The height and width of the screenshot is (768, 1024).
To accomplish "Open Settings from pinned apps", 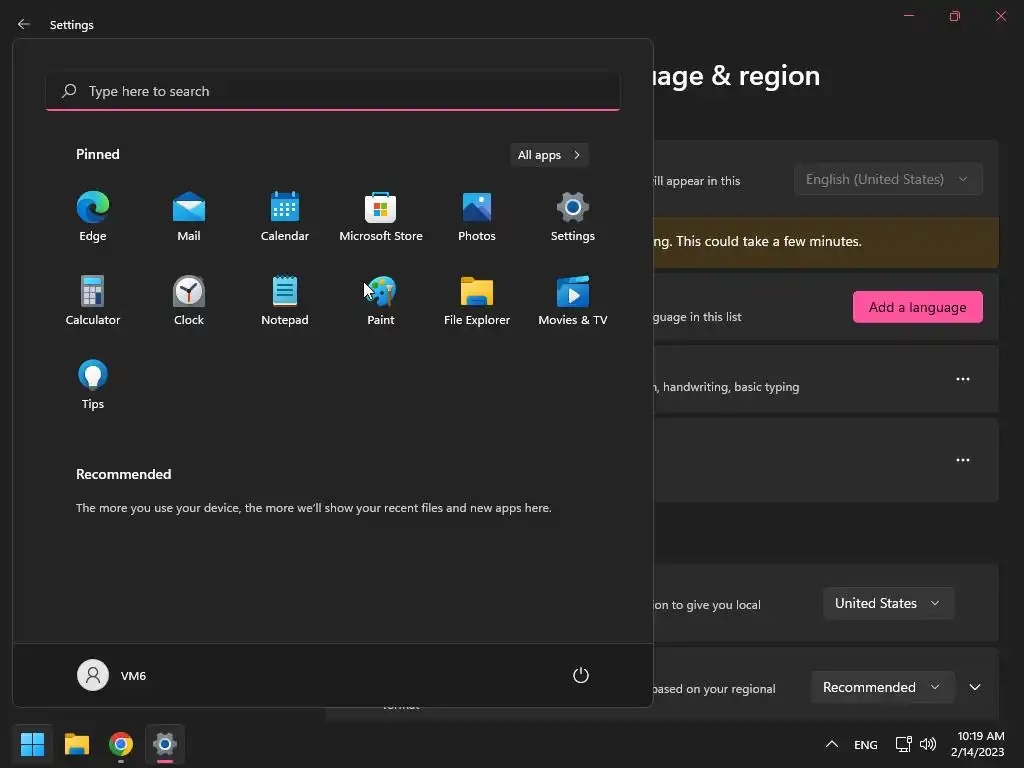I will pyautogui.click(x=573, y=217).
